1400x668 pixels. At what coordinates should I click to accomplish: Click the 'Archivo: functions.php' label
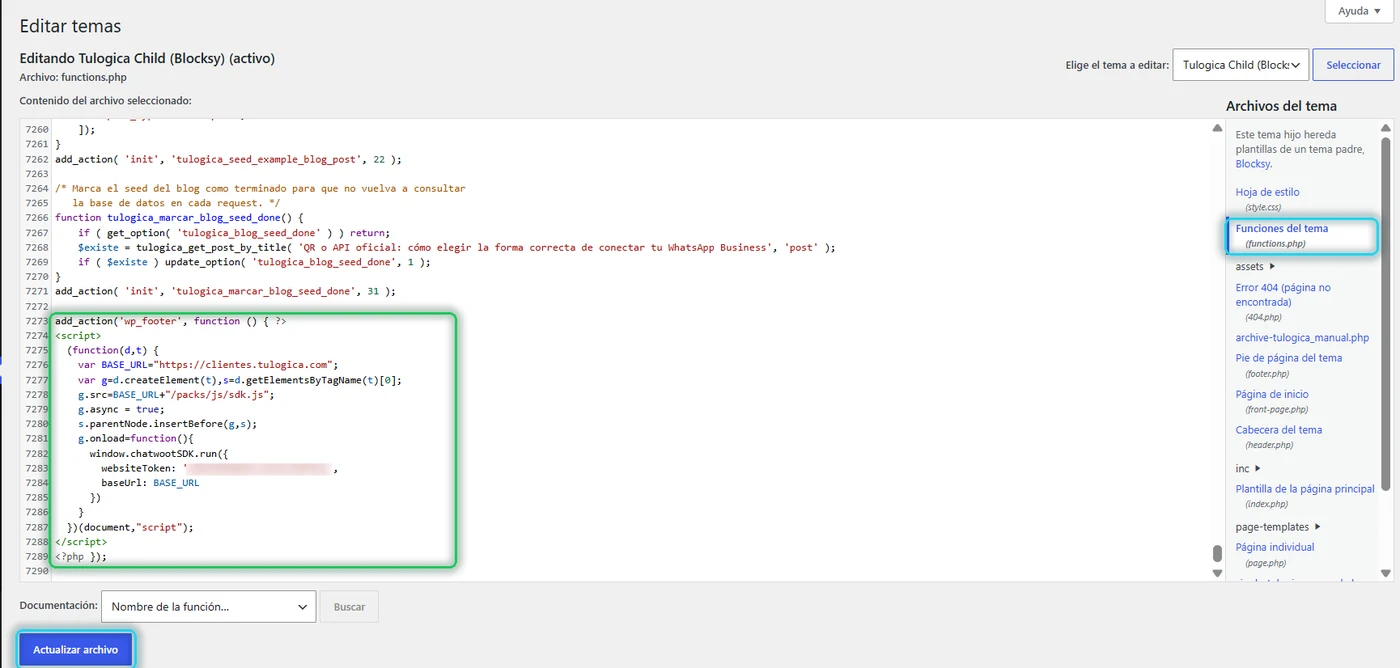click(73, 77)
